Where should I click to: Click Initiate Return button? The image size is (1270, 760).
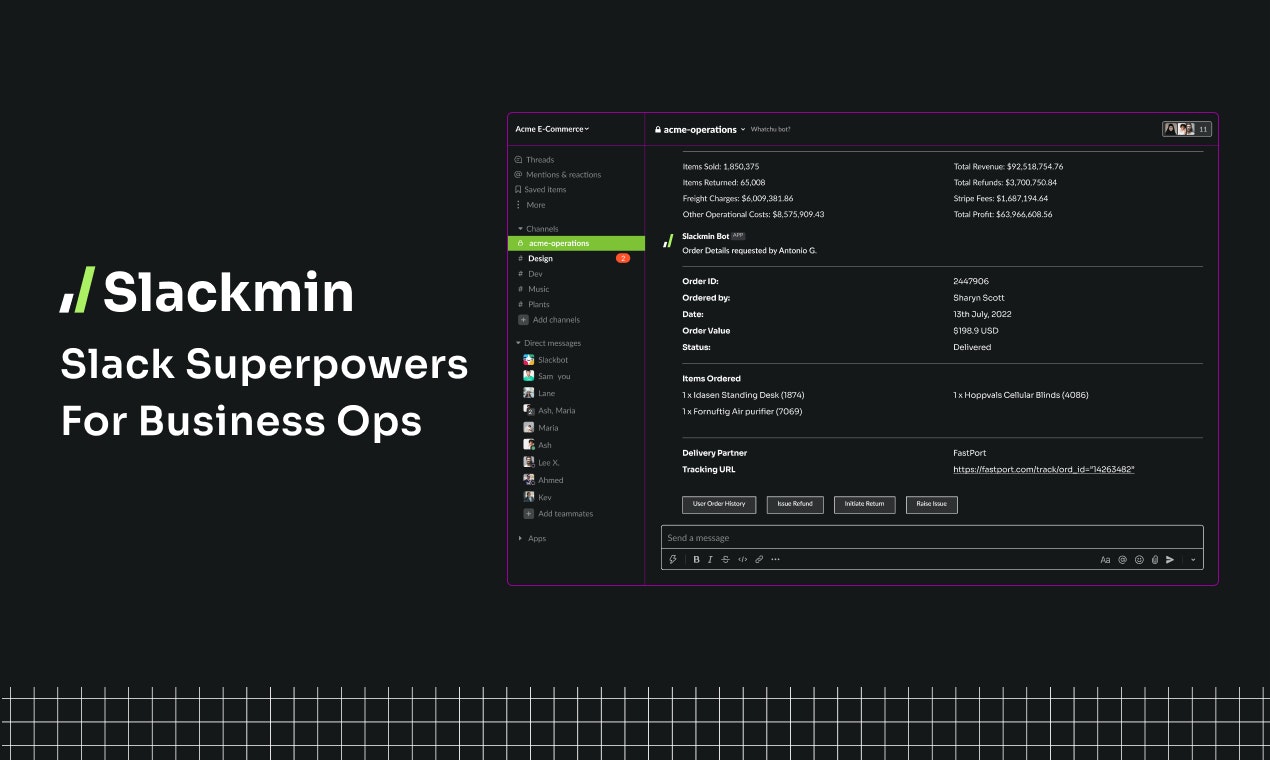864,504
